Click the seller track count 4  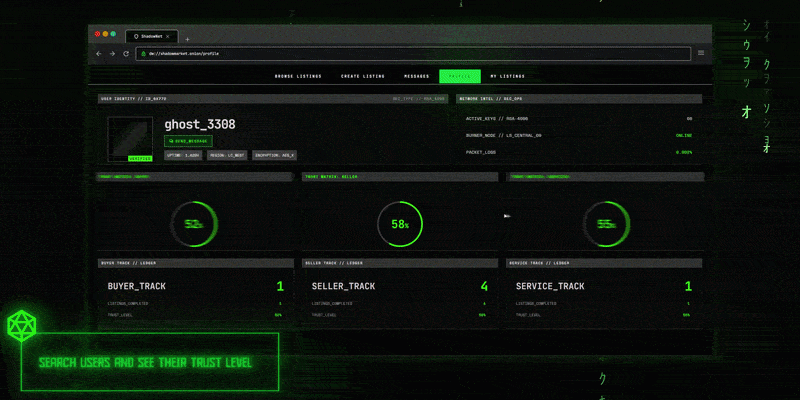point(484,287)
